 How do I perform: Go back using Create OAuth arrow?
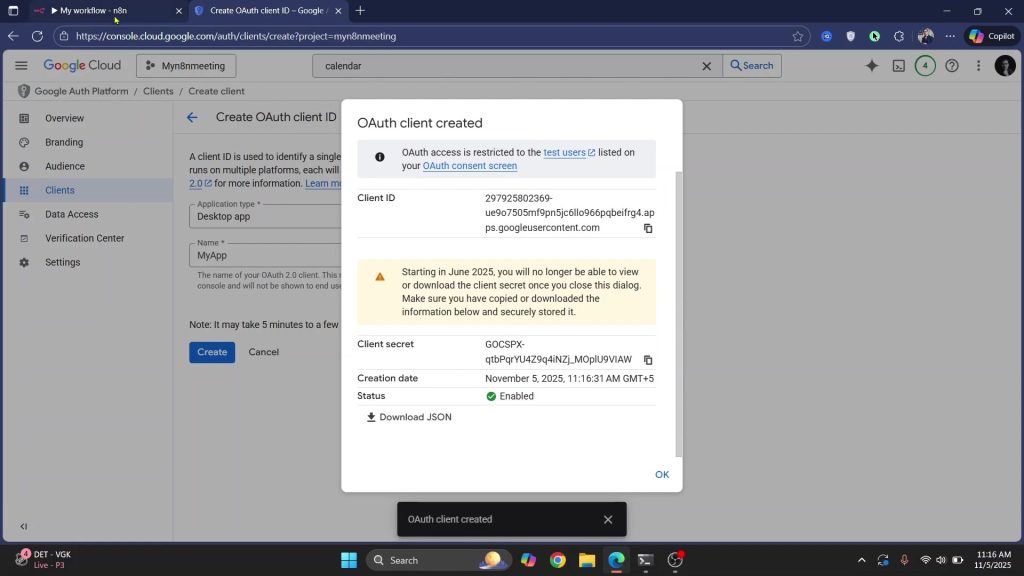click(192, 117)
